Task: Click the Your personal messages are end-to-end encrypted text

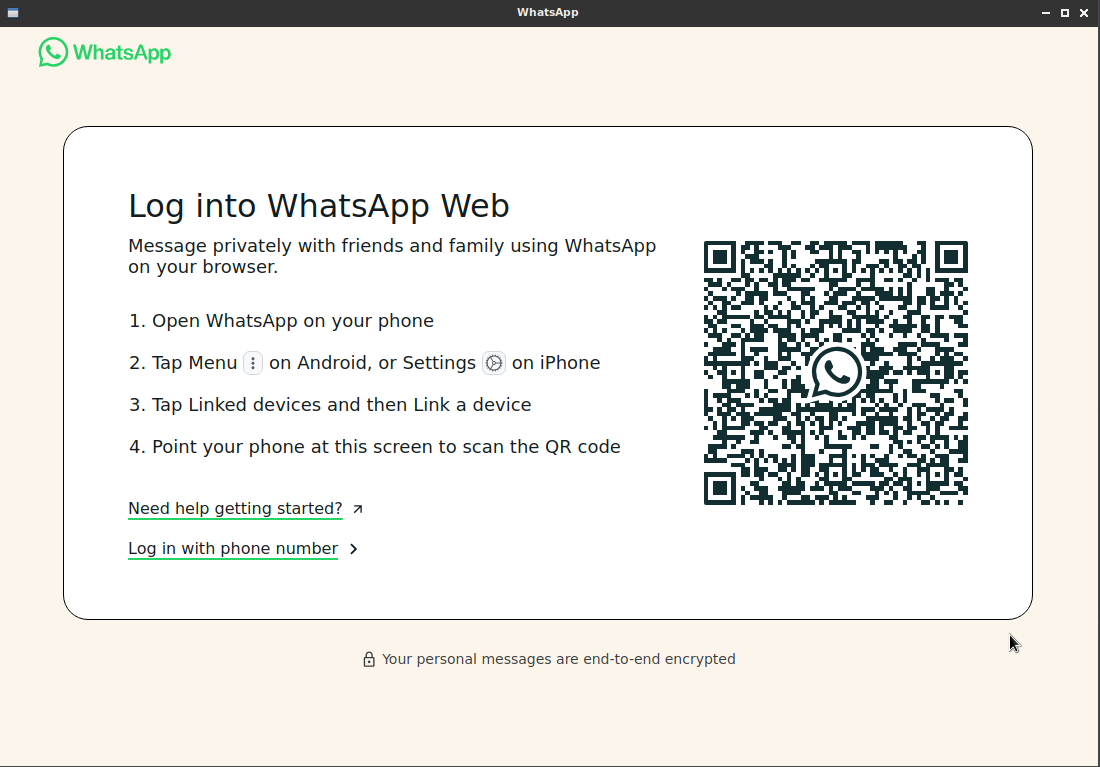Action: pyautogui.click(x=558, y=659)
